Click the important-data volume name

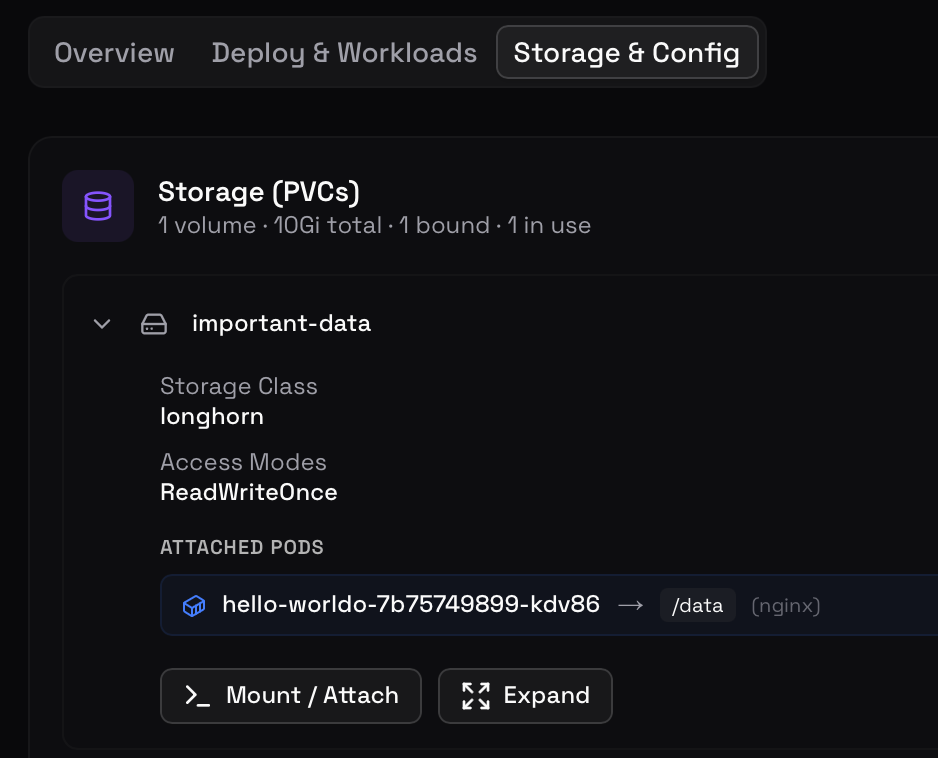tap(281, 324)
